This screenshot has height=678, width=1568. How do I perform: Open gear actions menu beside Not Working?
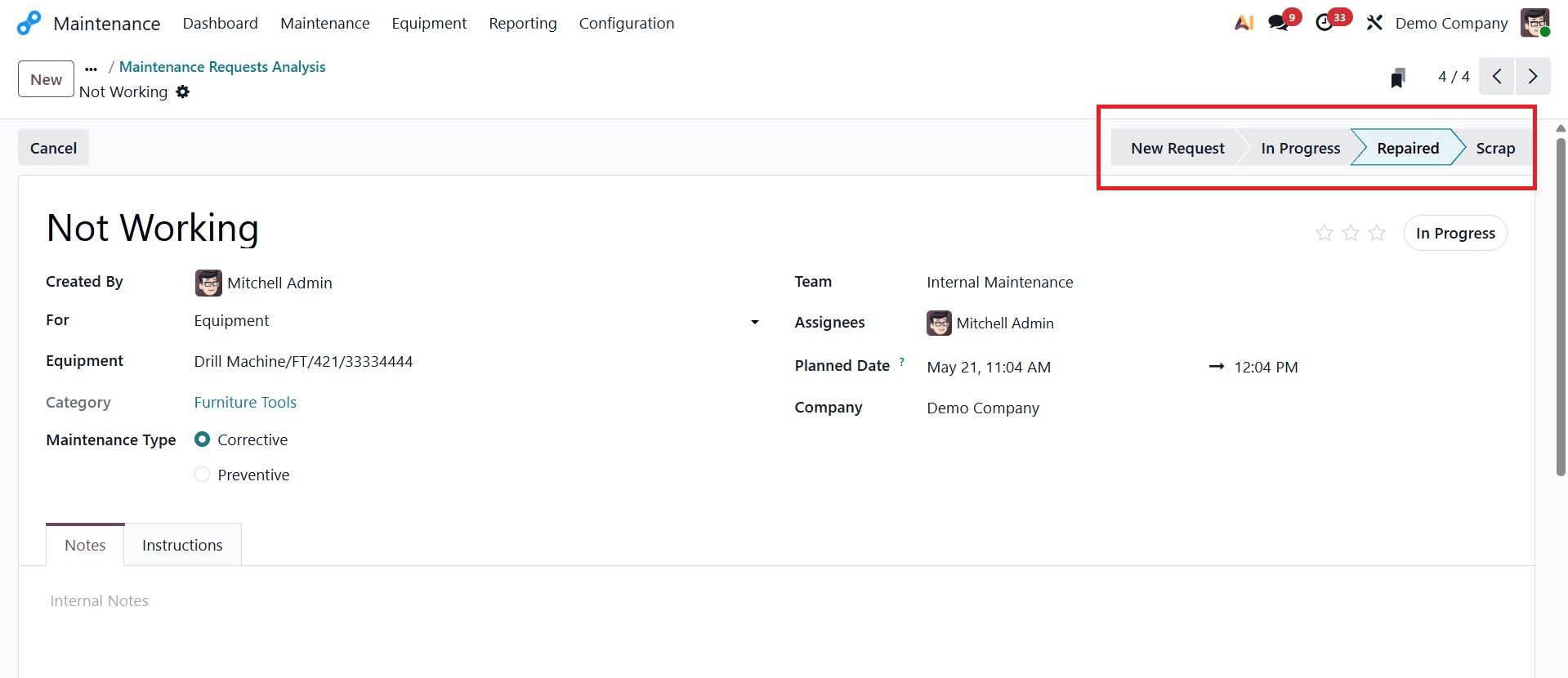pyautogui.click(x=183, y=91)
